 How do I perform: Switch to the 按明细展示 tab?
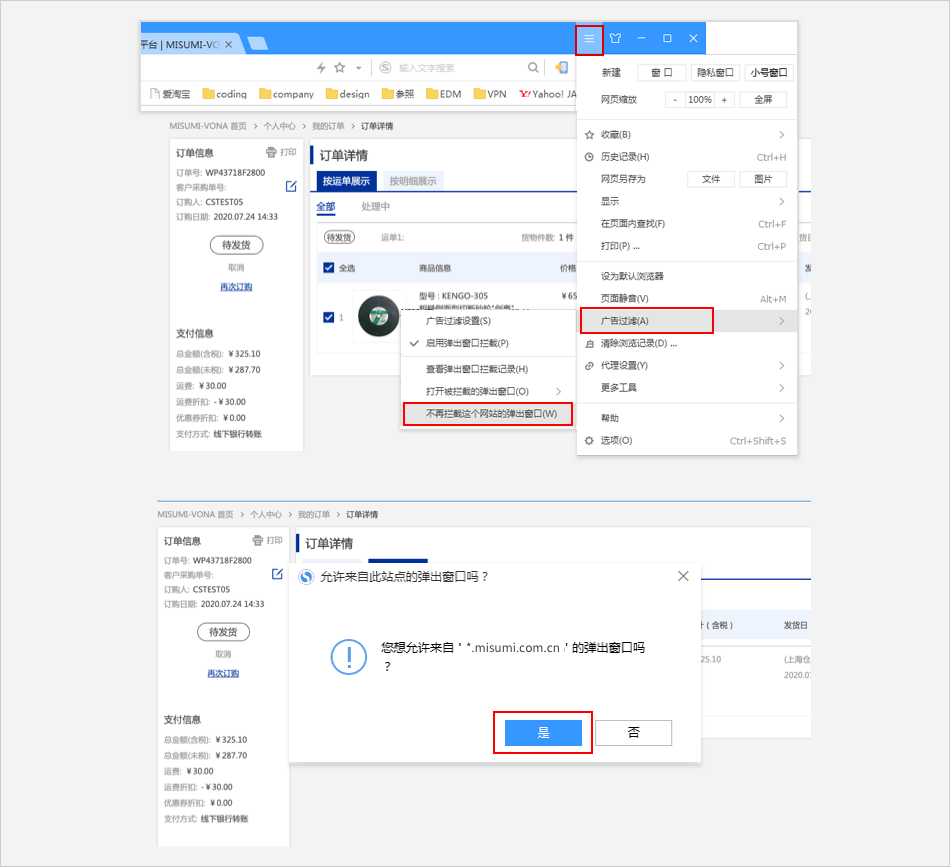pyautogui.click(x=412, y=181)
